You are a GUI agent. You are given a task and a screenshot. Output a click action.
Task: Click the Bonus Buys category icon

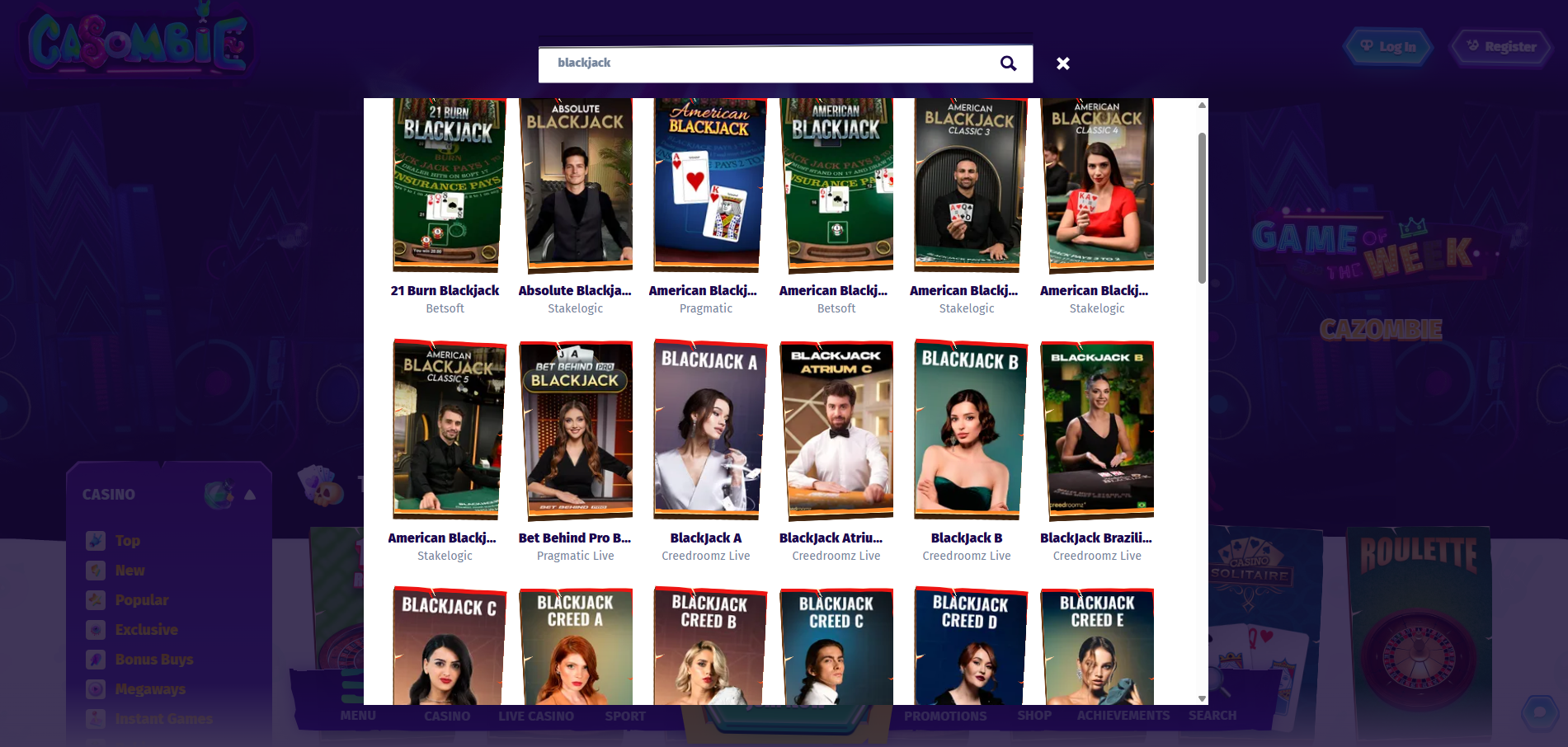96,660
